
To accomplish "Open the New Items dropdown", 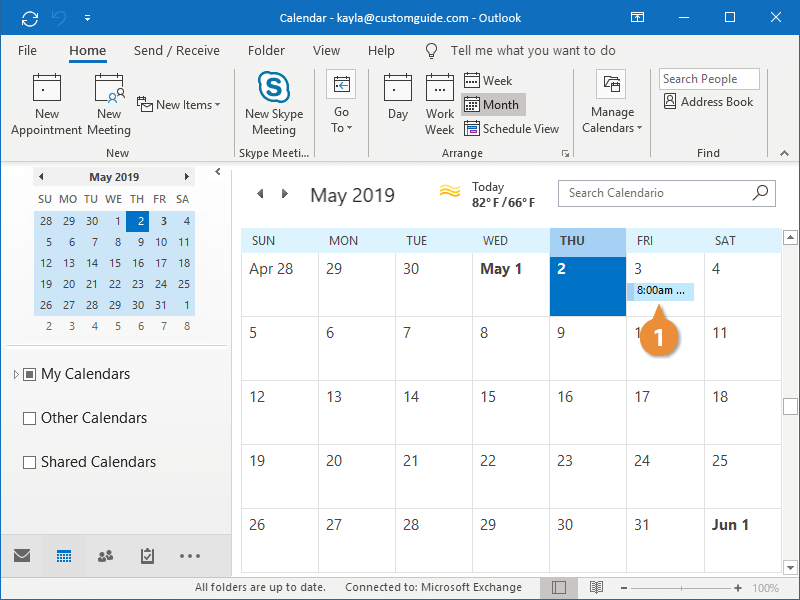I will [179, 105].
